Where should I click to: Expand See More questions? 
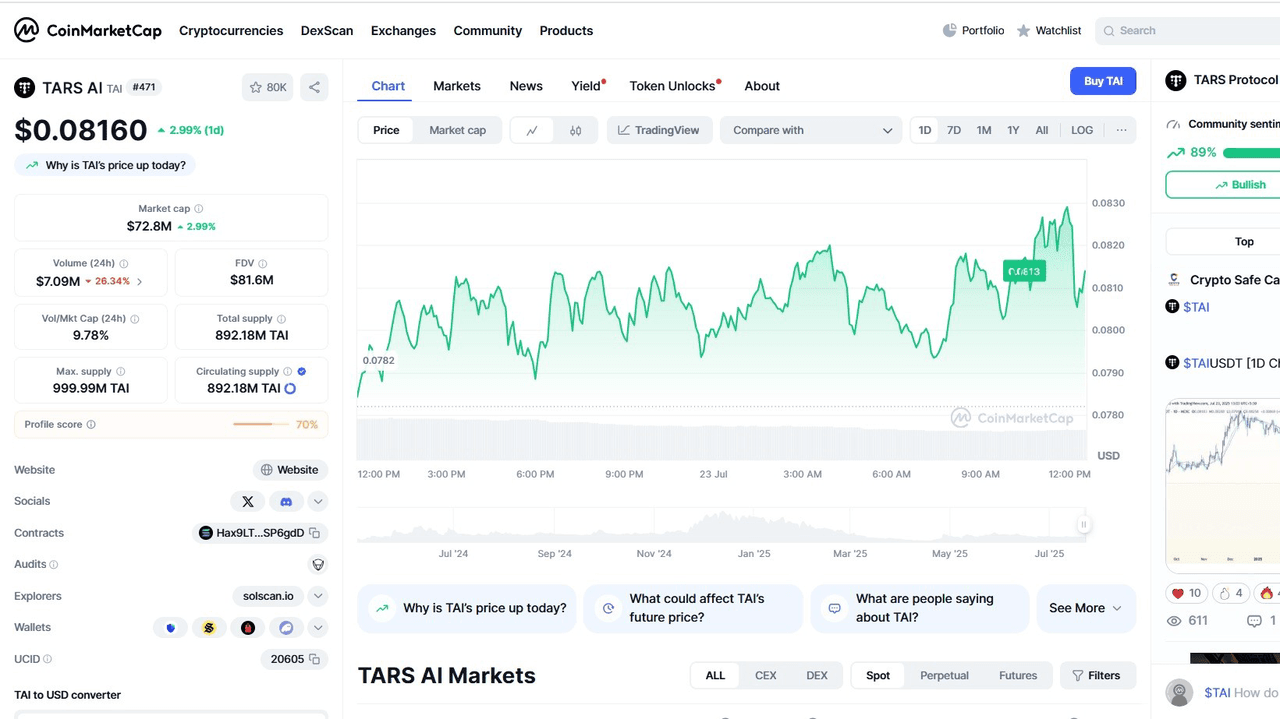[x=1086, y=608]
